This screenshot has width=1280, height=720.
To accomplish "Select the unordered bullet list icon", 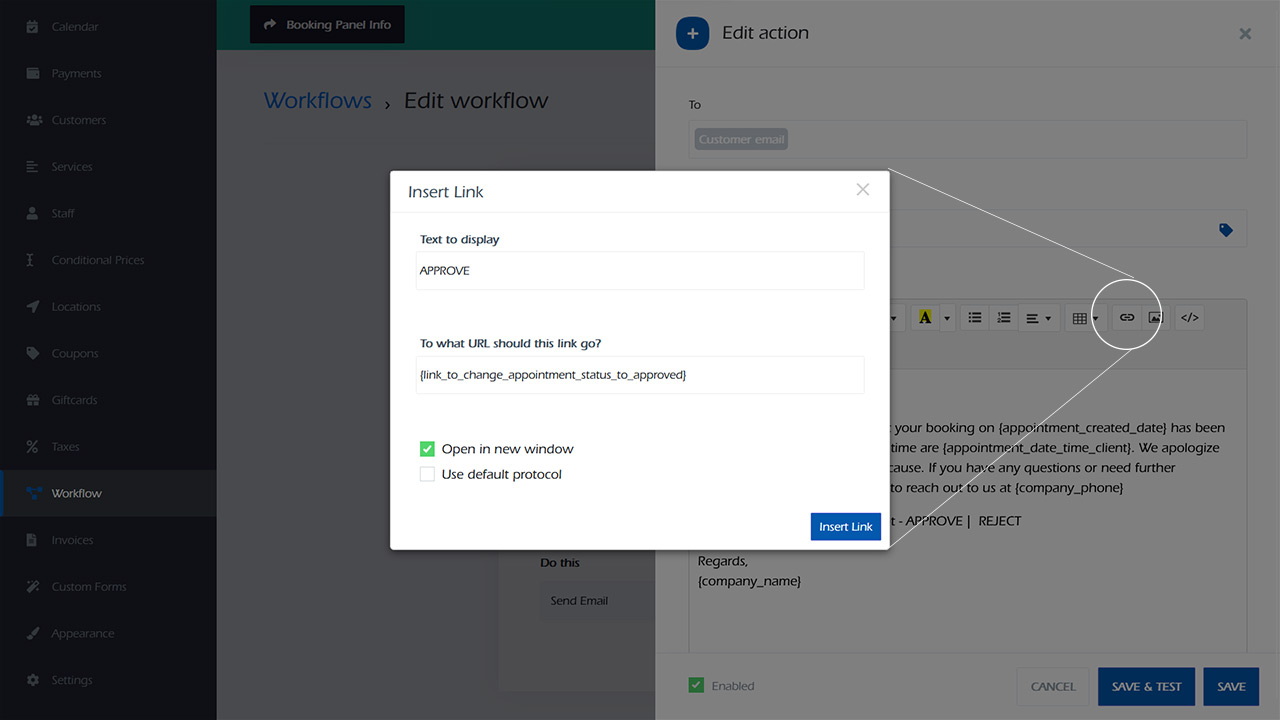I will tap(974, 318).
